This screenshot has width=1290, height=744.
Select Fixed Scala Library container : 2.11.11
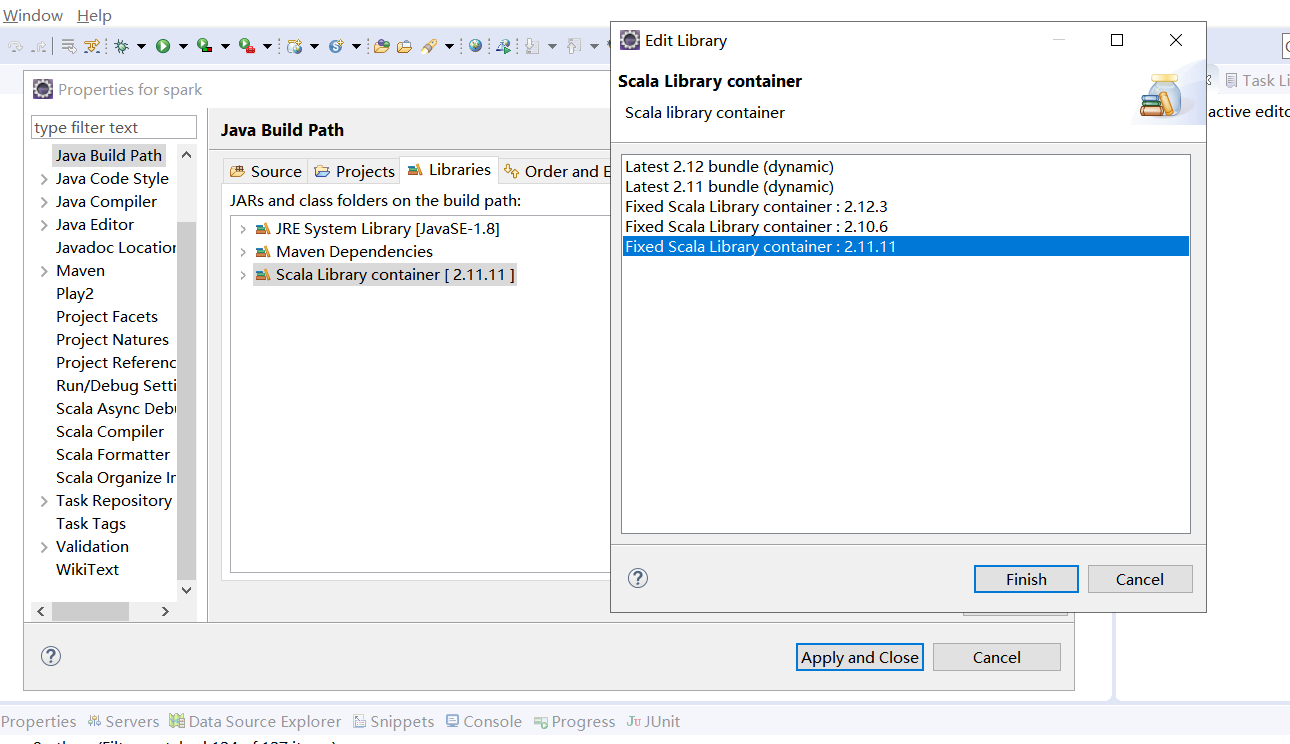[906, 246]
